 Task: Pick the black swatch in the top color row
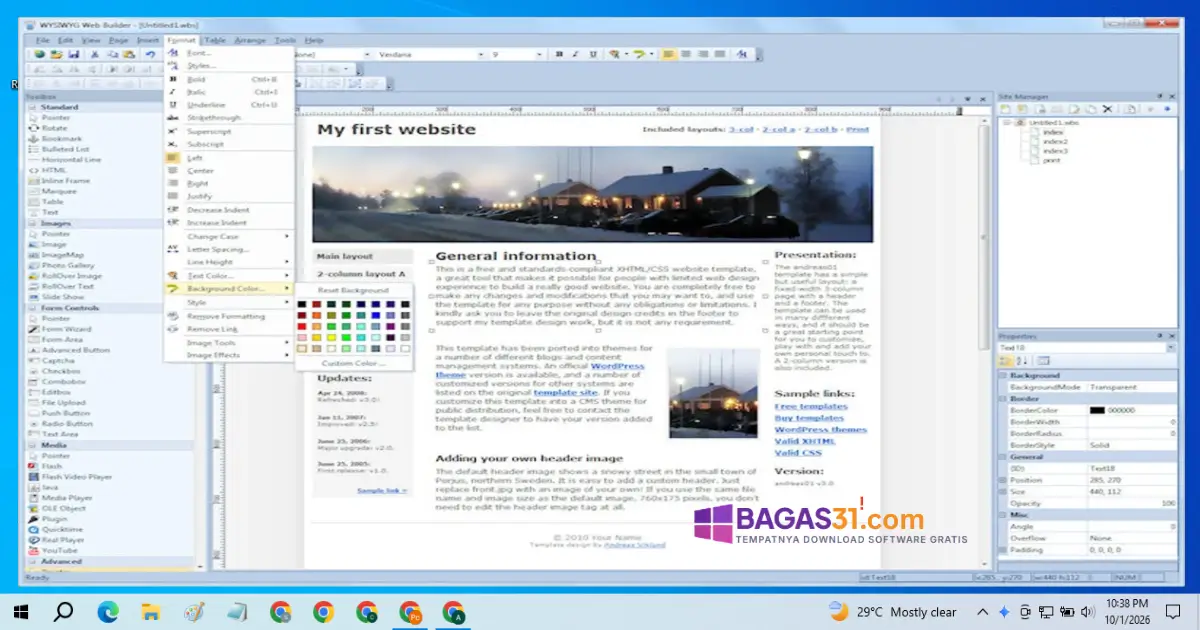point(302,305)
